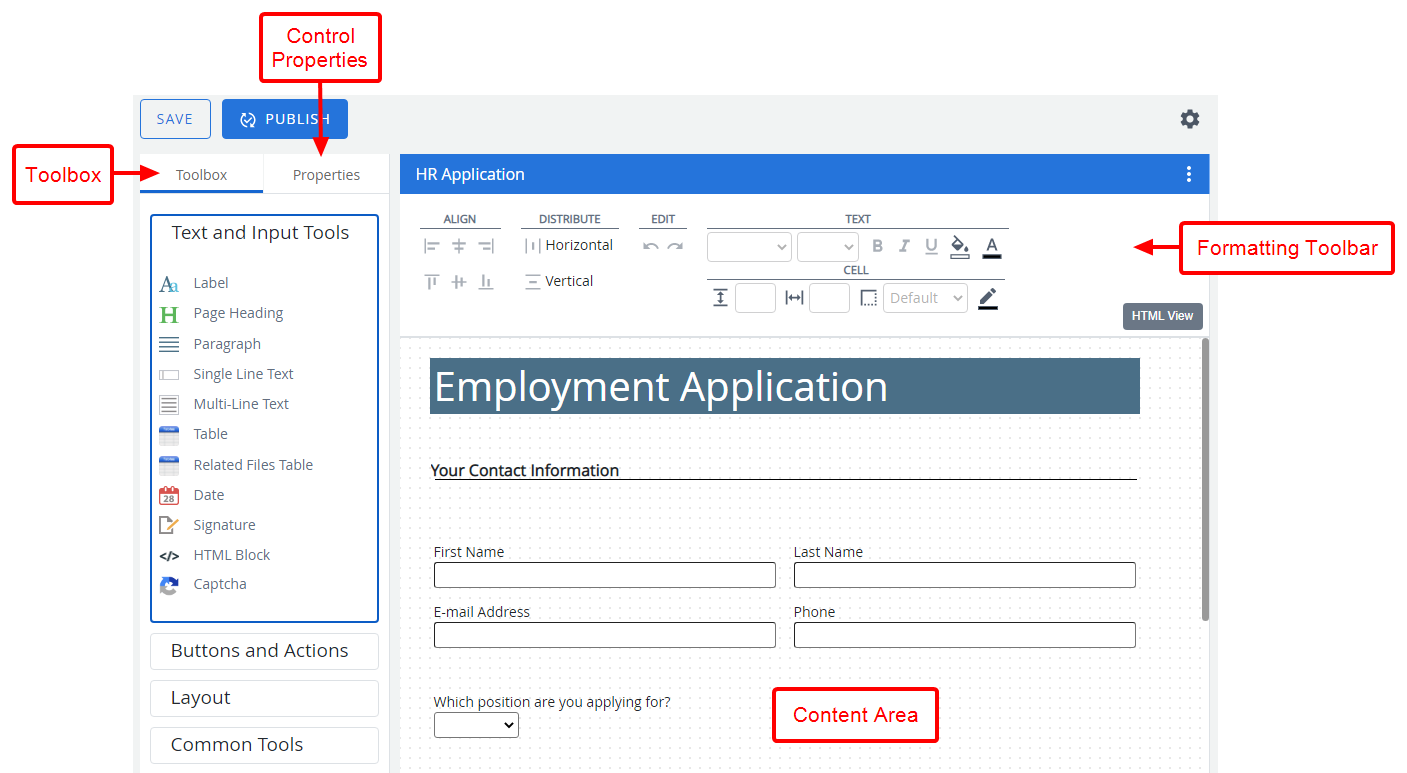This screenshot has width=1407, height=773.
Task: Click the PUBLISH button
Action: coord(285,119)
